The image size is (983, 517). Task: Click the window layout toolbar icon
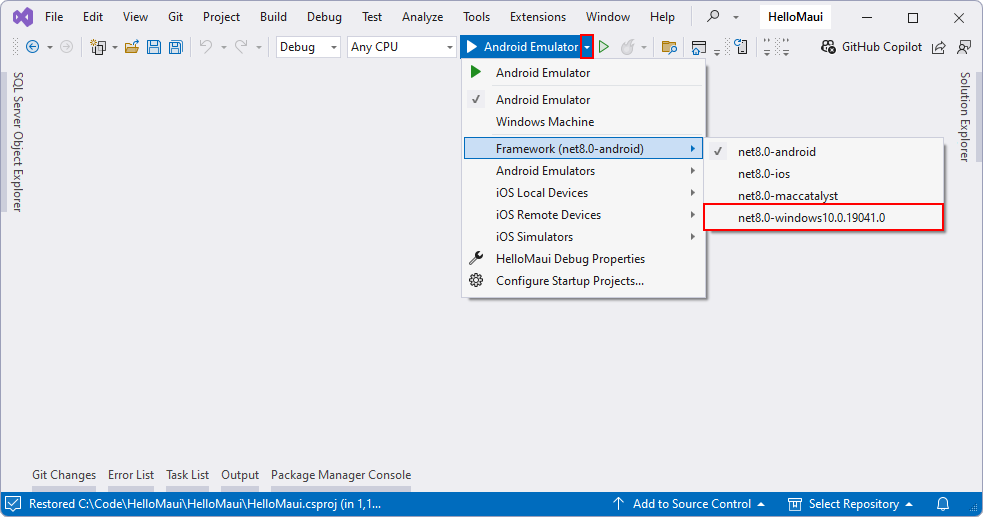699,47
